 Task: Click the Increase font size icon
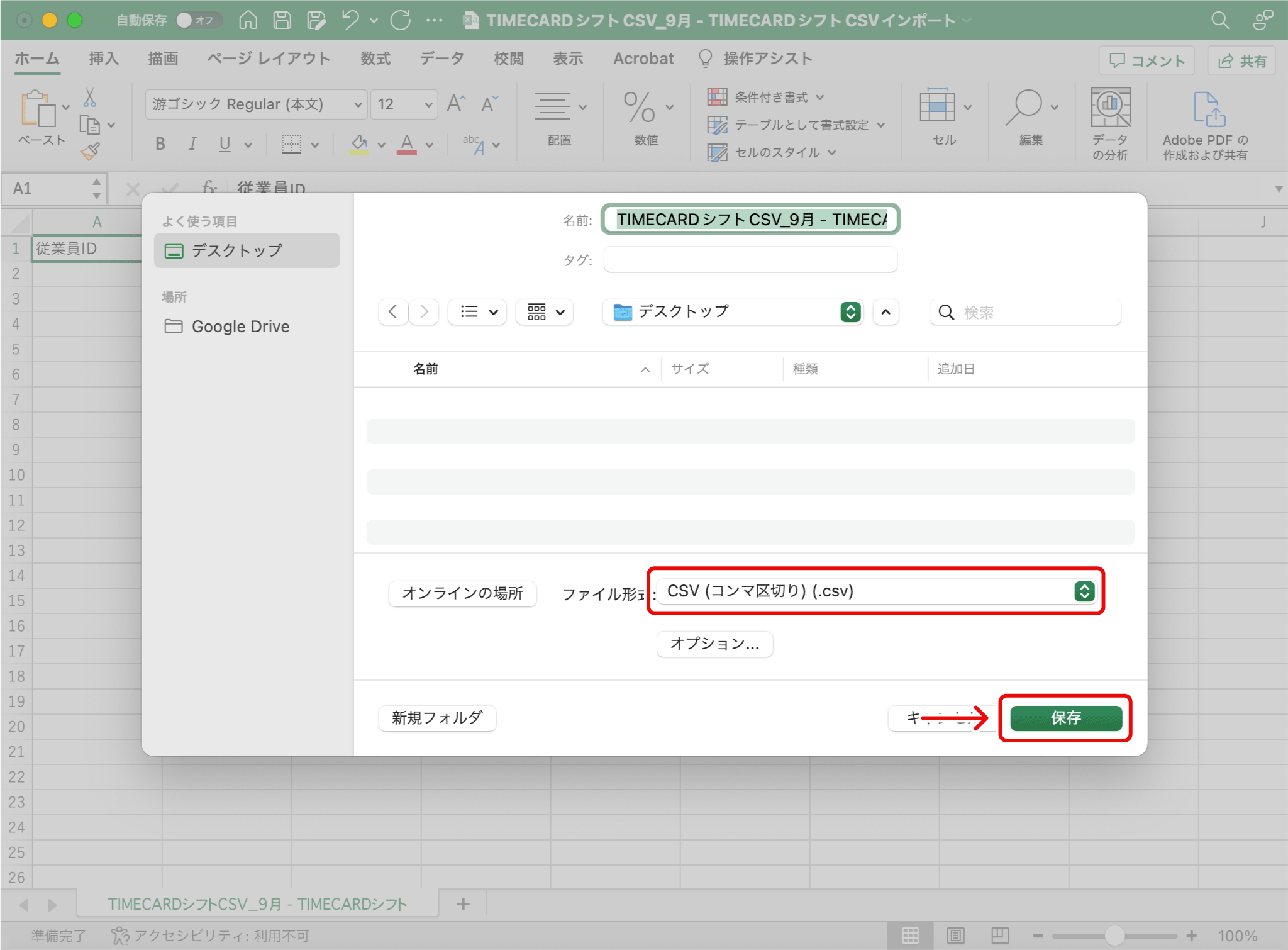(456, 103)
